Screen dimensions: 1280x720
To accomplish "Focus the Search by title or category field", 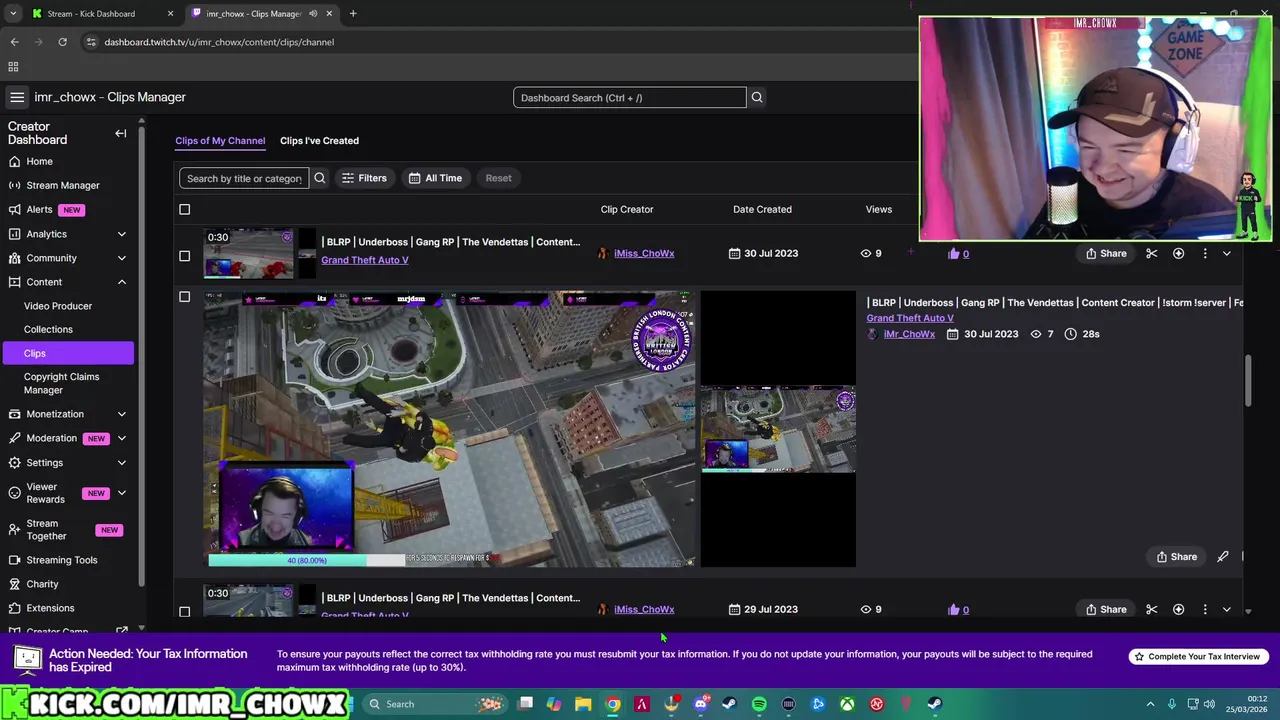I will [244, 178].
